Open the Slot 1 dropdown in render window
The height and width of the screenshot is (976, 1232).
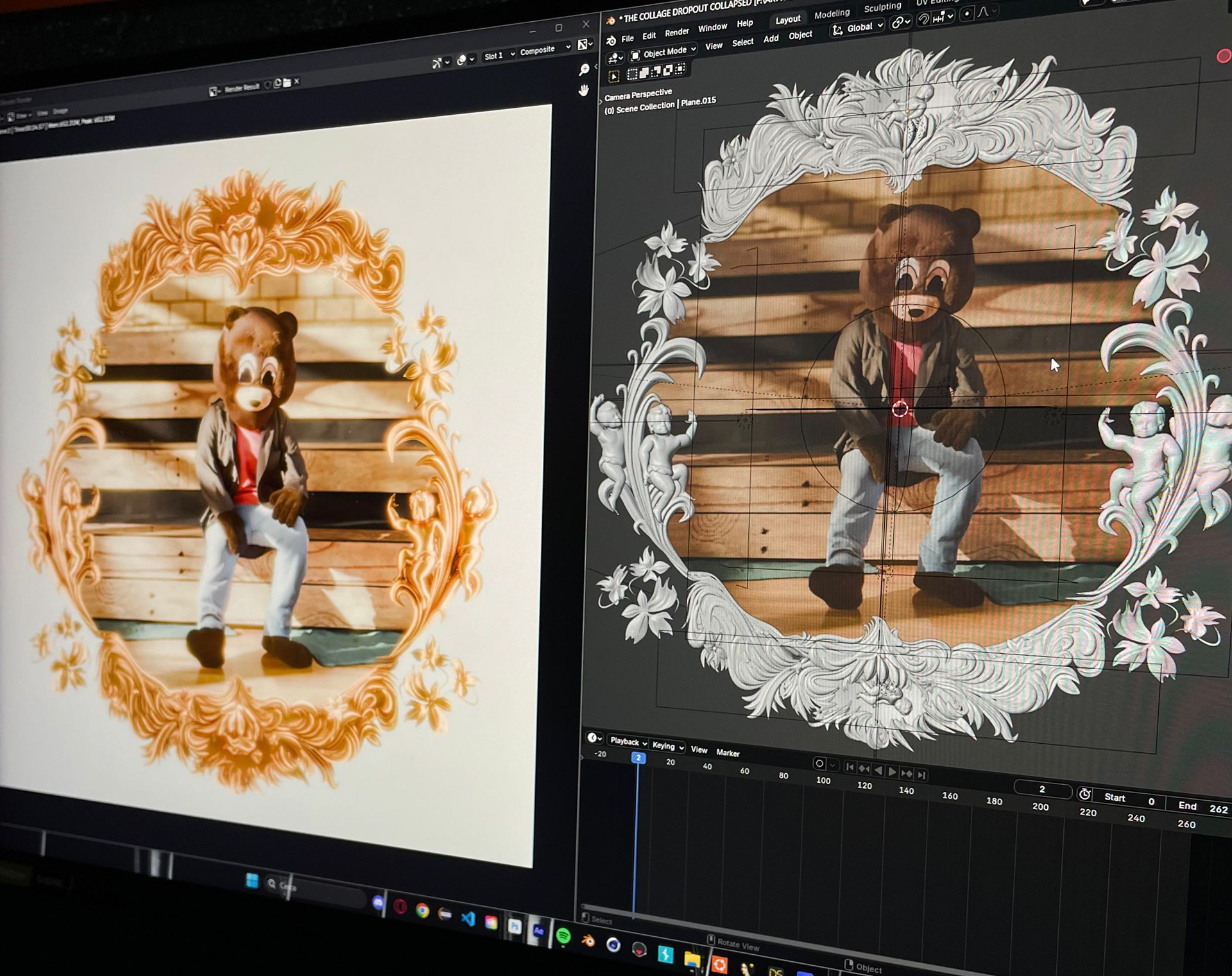click(499, 56)
